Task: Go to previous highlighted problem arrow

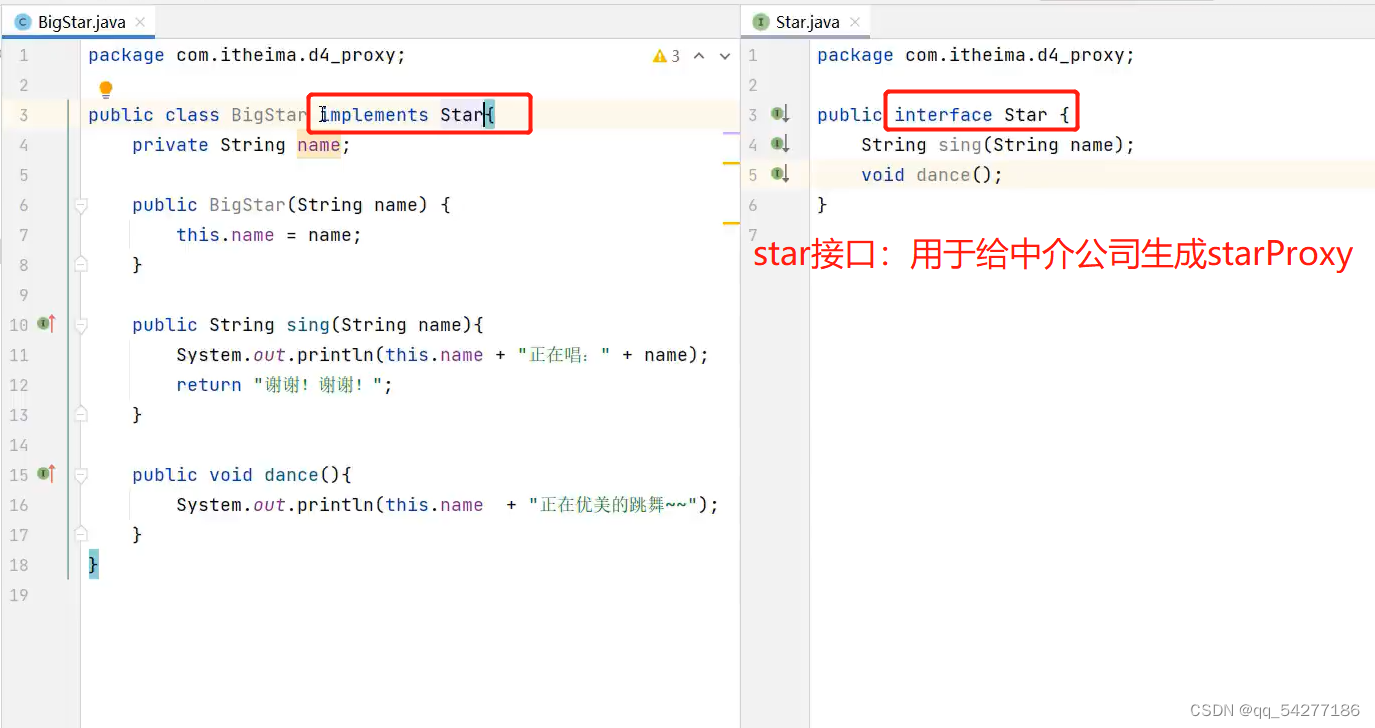Action: pyautogui.click(x=699, y=56)
